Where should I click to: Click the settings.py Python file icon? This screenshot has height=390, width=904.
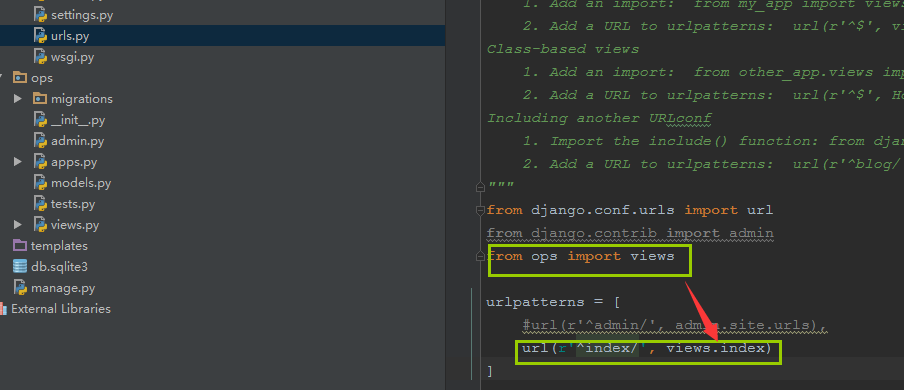coord(40,15)
